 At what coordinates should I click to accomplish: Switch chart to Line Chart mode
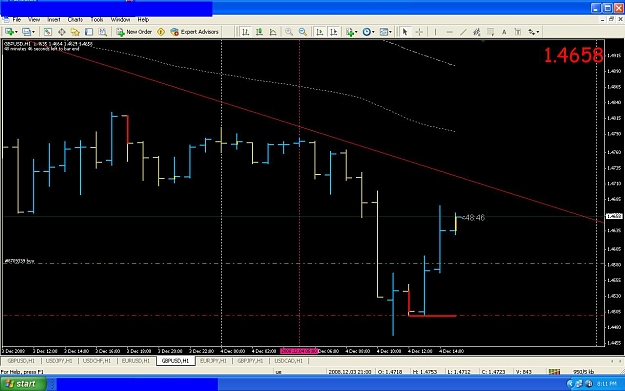pos(273,32)
